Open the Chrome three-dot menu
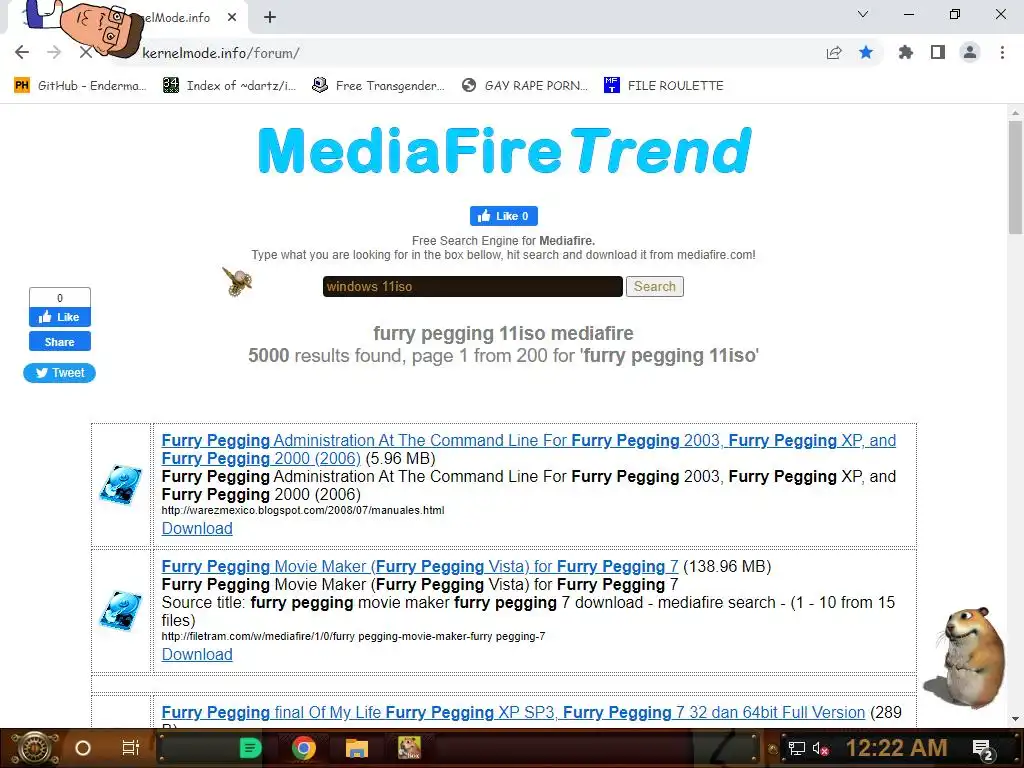This screenshot has width=1024, height=768. point(1002,52)
